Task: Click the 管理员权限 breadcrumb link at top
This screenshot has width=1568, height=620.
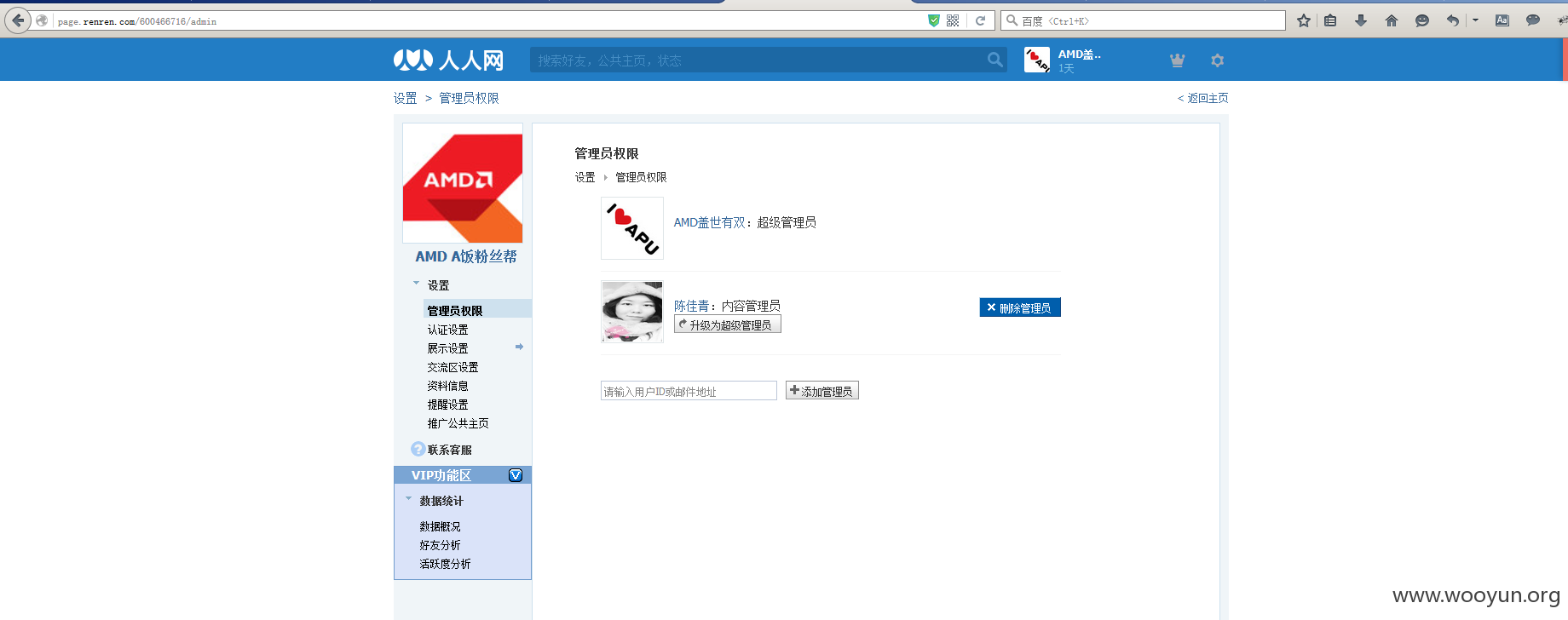Action: (469, 98)
